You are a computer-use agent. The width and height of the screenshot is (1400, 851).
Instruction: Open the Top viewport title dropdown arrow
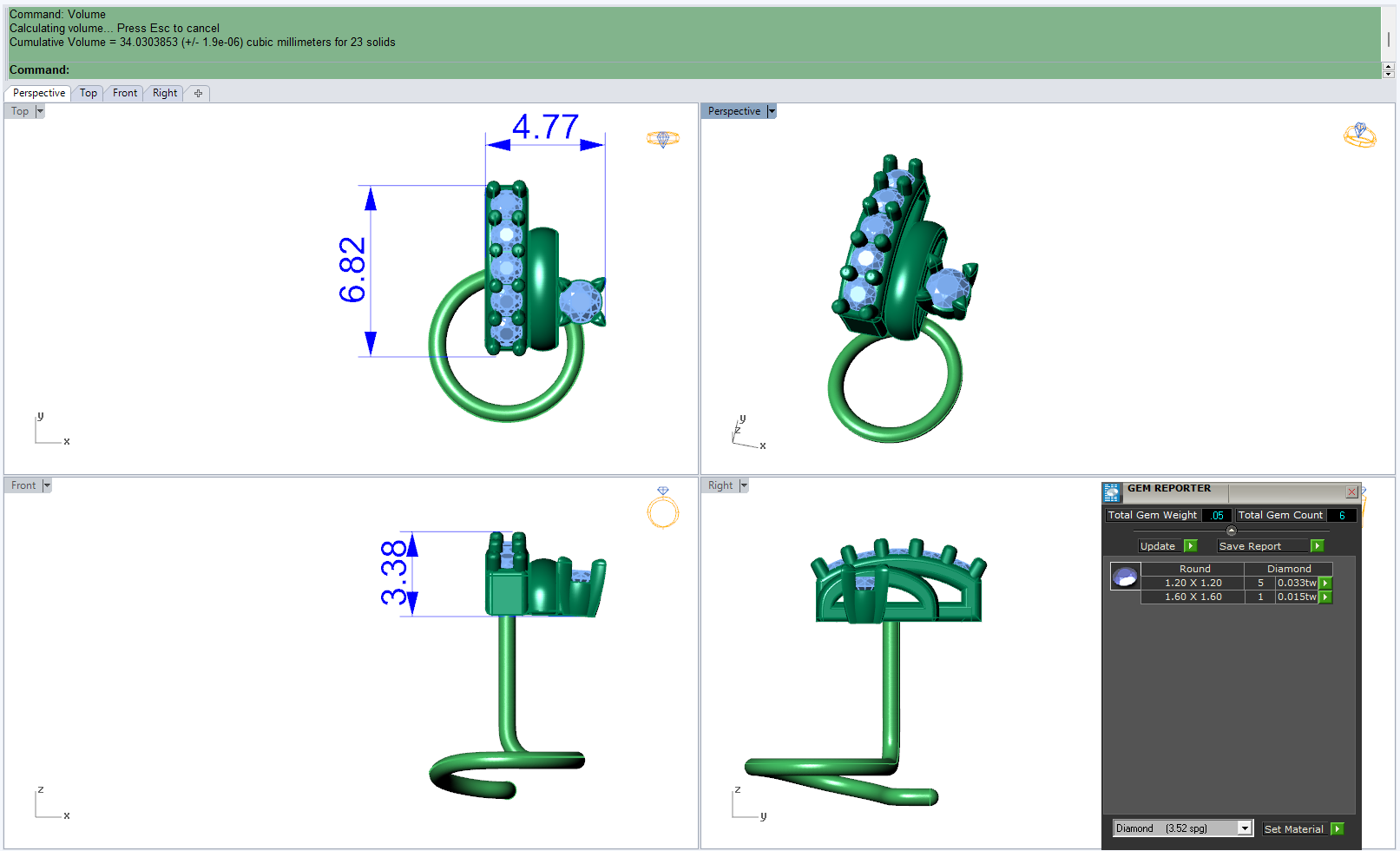[40, 111]
